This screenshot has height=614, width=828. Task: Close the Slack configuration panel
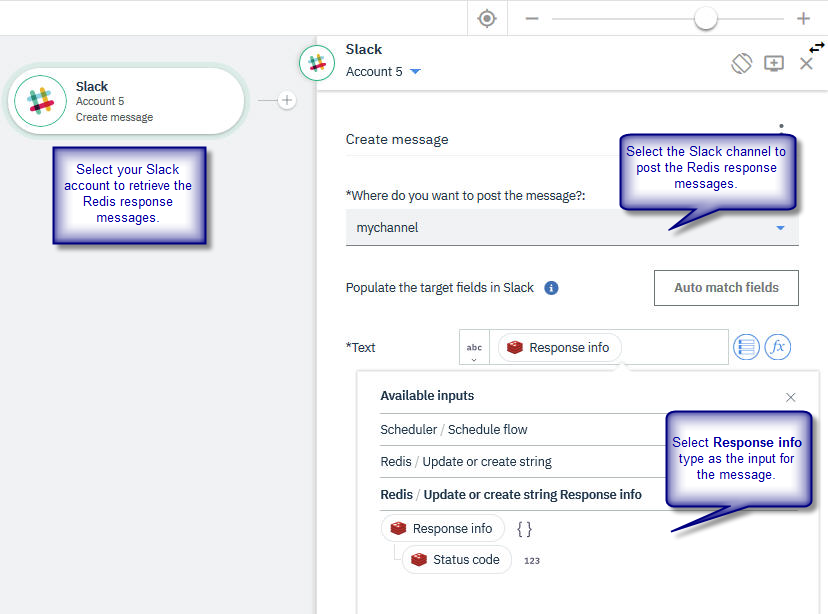pos(806,64)
